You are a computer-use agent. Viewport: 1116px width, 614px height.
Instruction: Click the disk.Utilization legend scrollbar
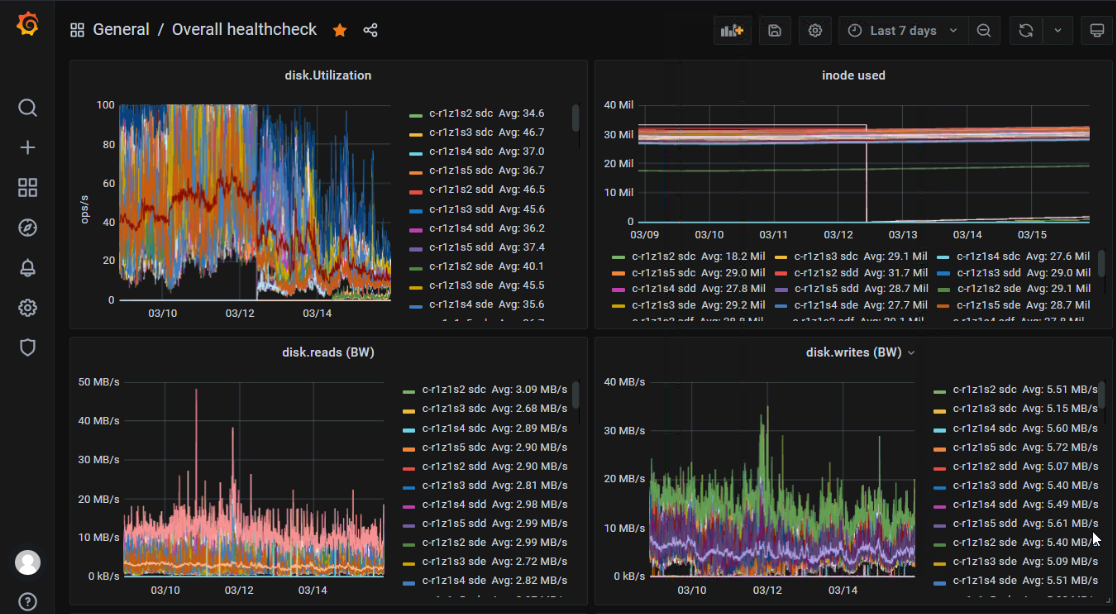click(x=575, y=118)
